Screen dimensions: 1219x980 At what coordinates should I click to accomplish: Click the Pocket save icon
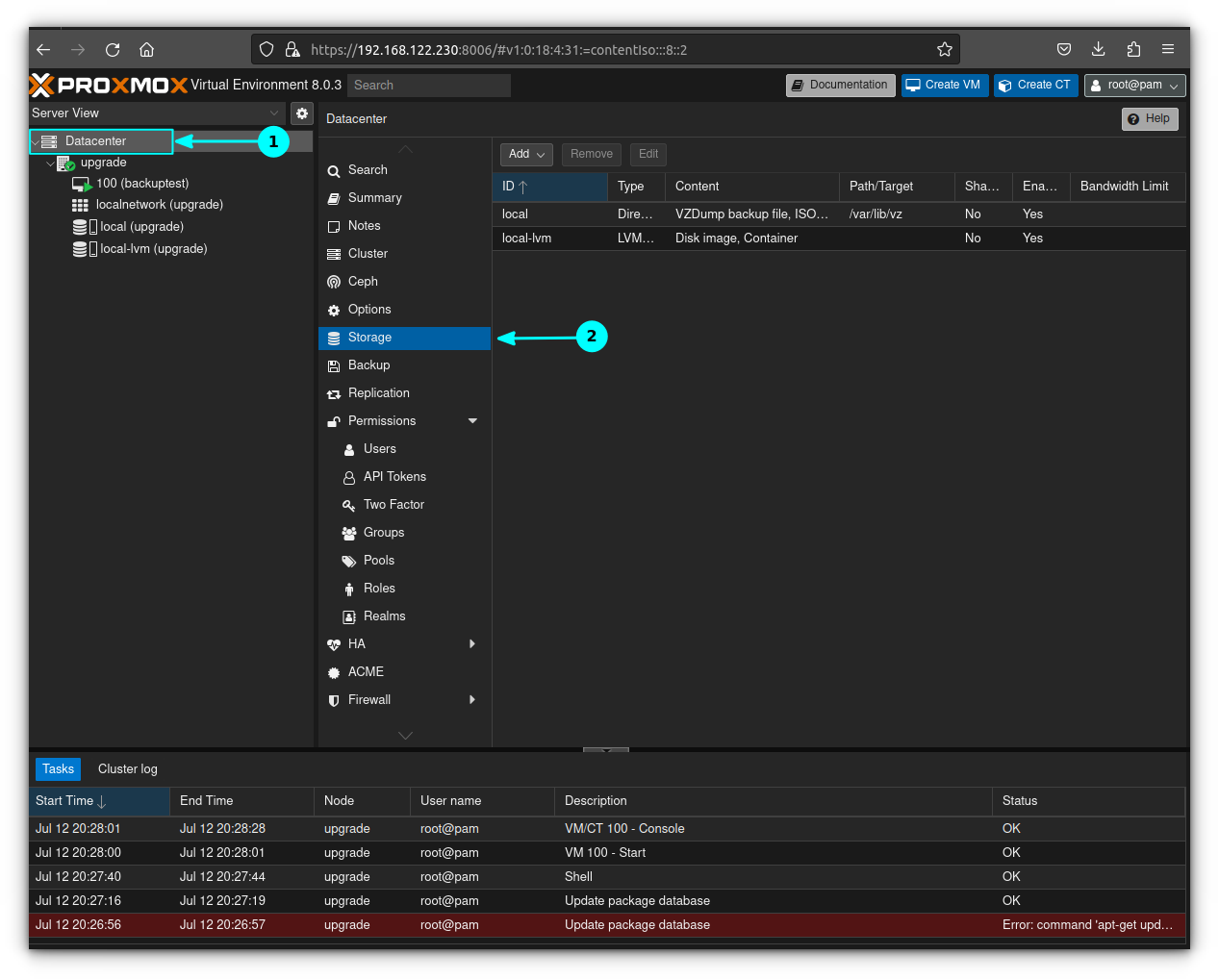1064,50
